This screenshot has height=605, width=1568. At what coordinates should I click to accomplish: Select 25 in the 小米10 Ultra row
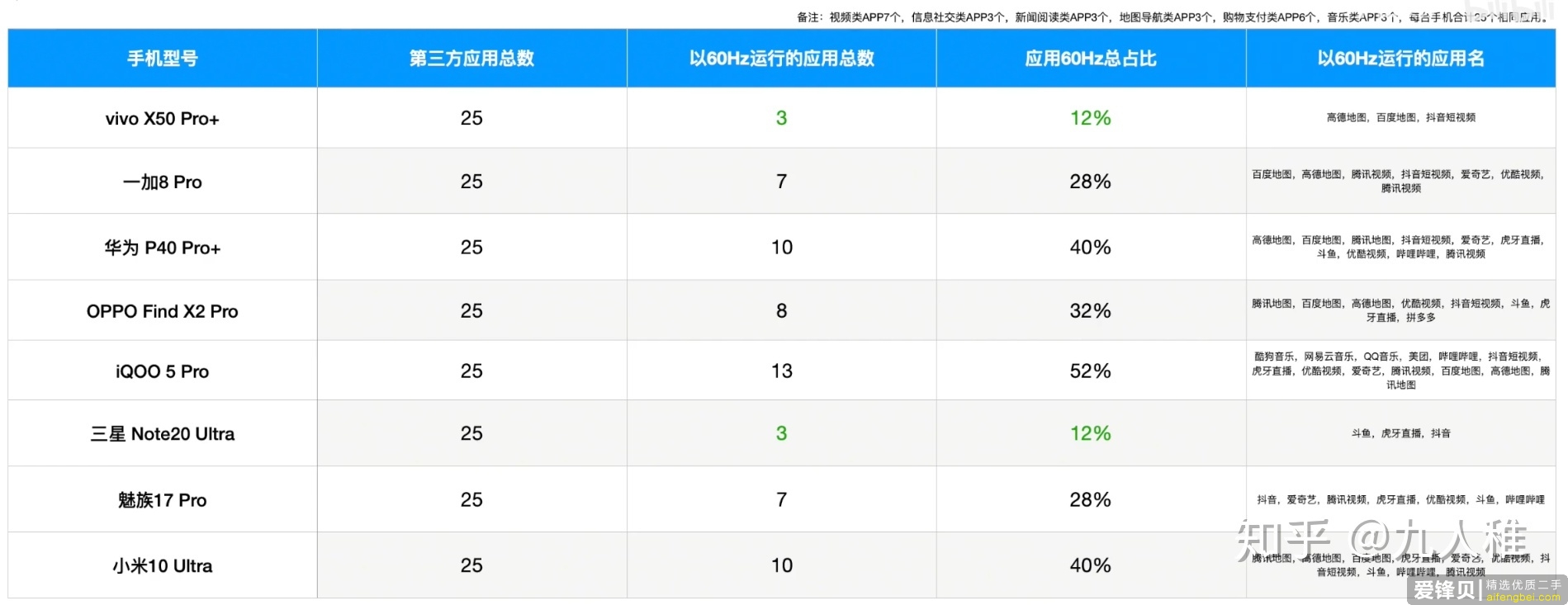471,565
